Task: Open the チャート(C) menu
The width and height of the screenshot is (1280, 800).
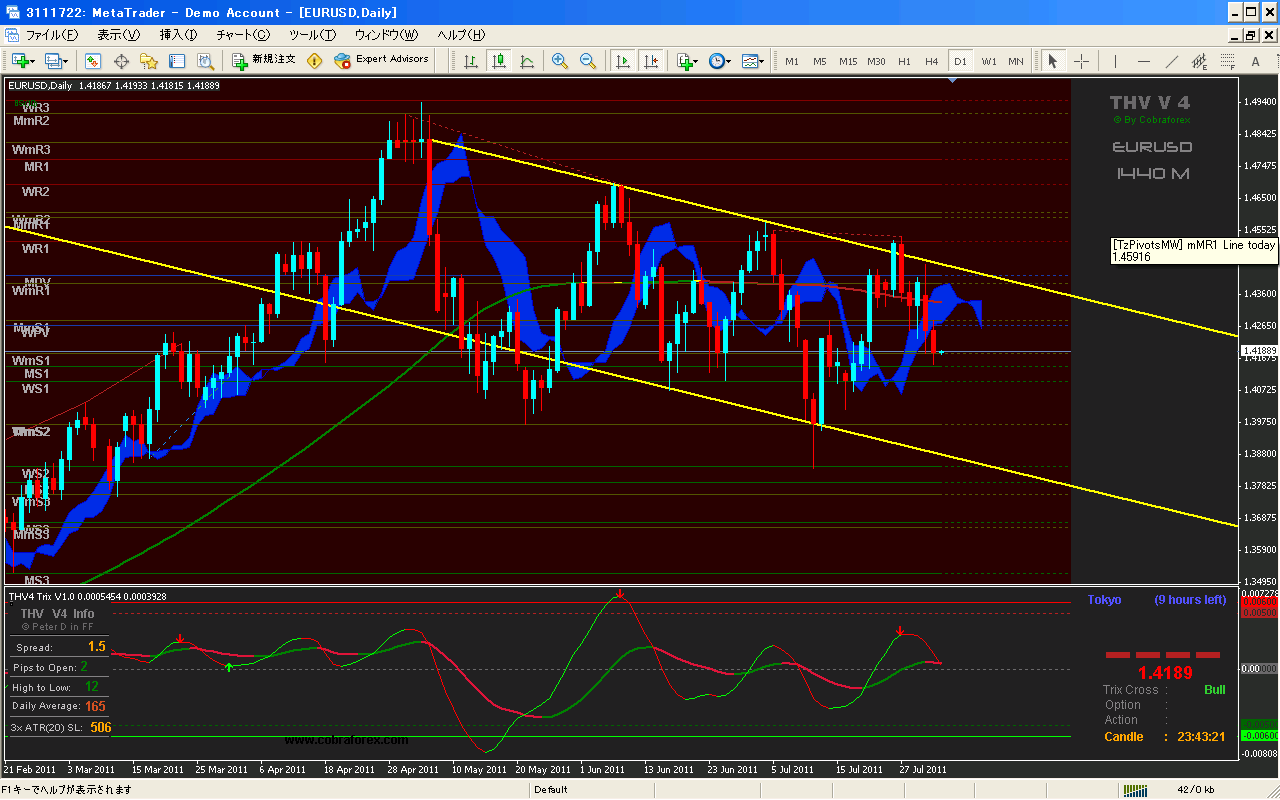Action: (242, 36)
